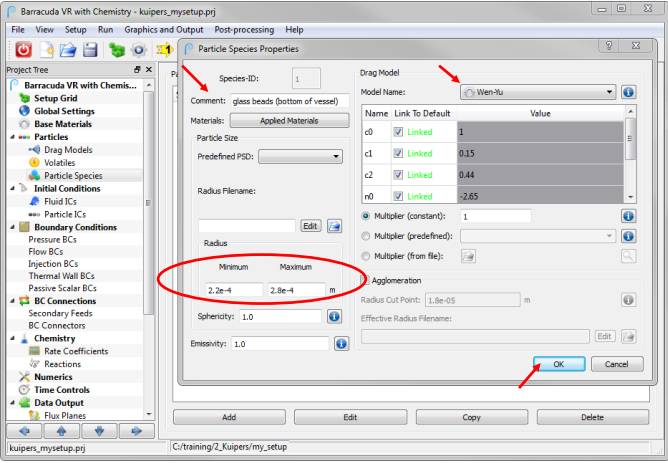
Task: Open the Post-processing menu
Action: (246, 30)
